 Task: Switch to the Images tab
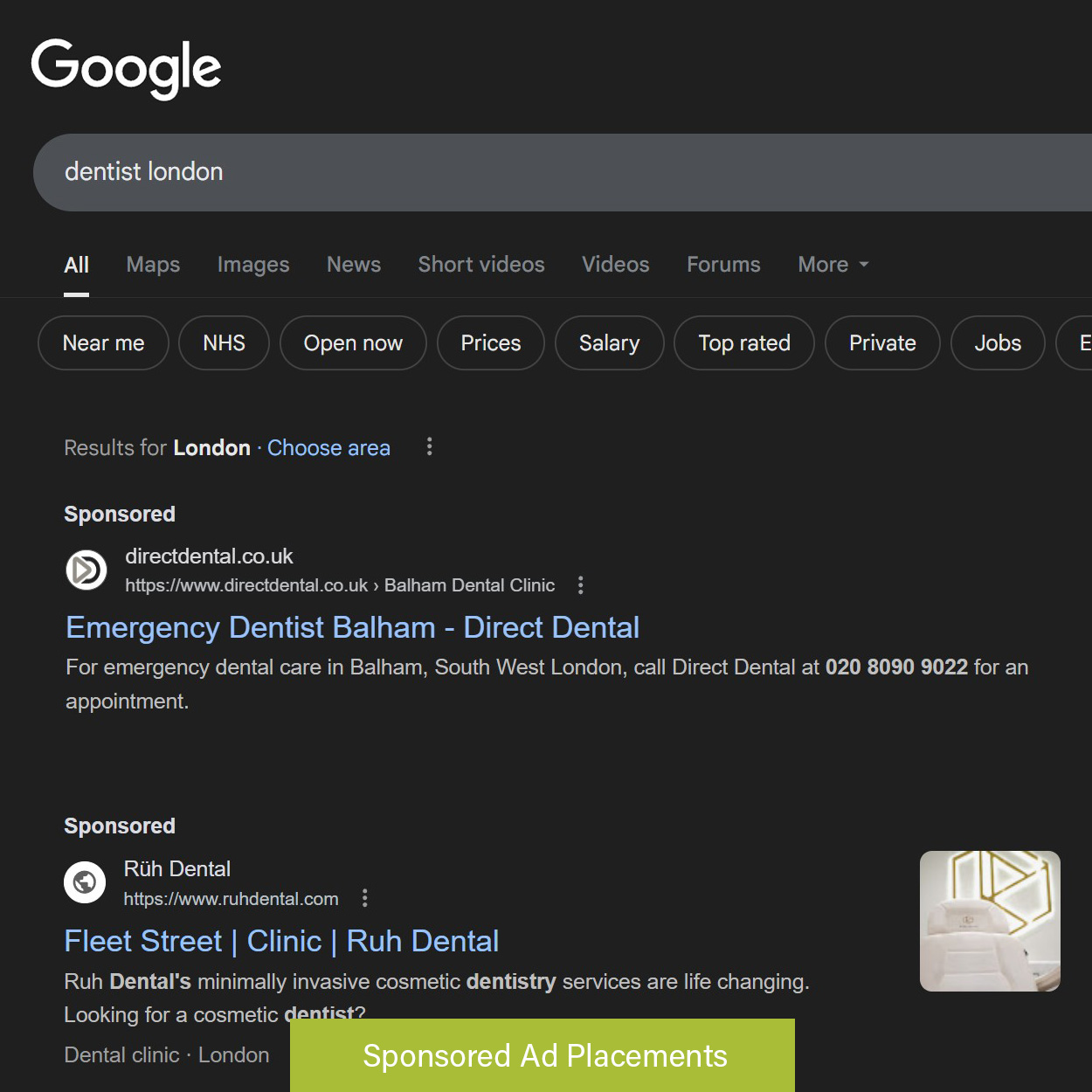(x=252, y=265)
